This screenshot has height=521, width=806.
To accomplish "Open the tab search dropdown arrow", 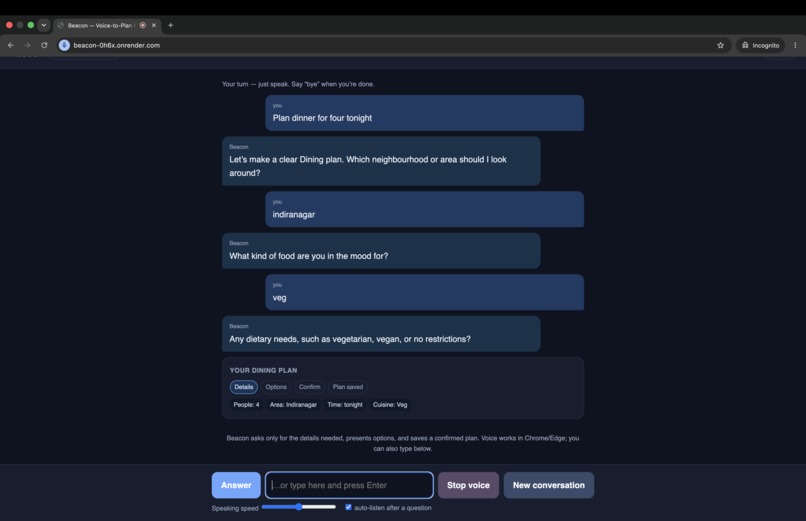I will point(44,25).
